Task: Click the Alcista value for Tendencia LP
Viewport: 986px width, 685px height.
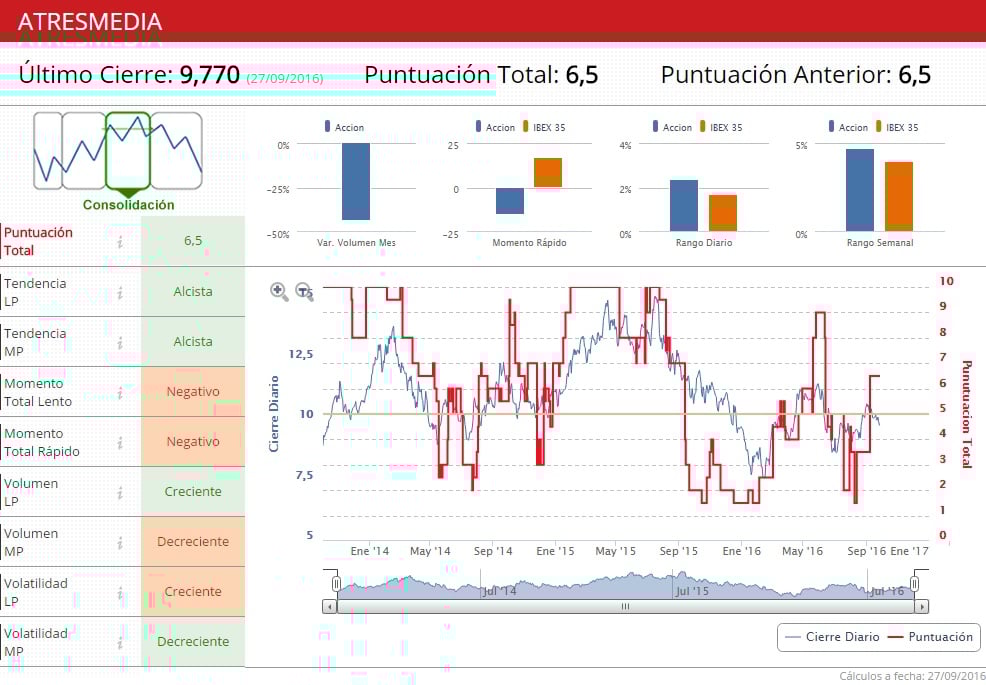Action: [x=193, y=292]
